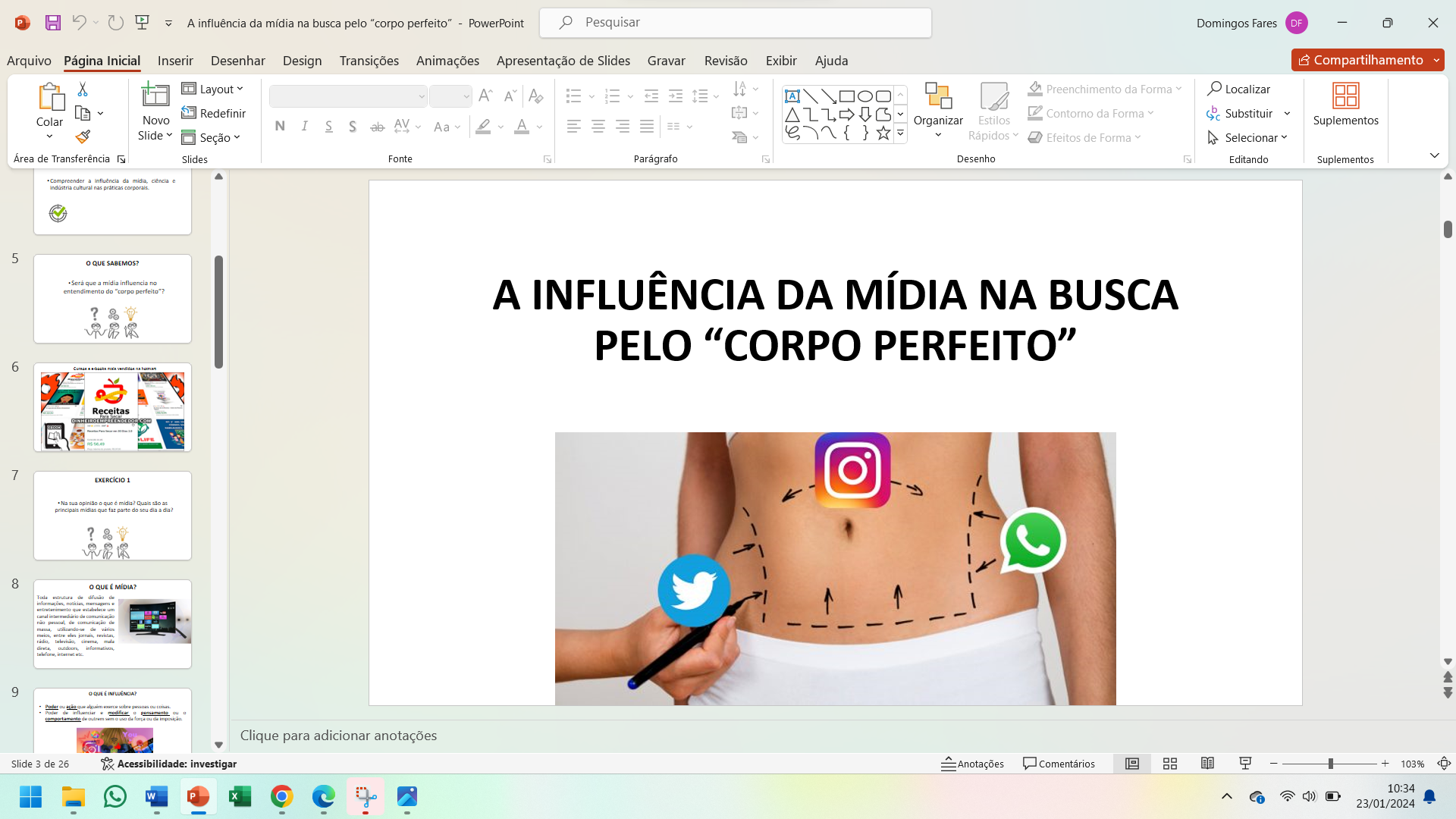This screenshot has height=819, width=1456.
Task: Open the Selecionar dropdown
Action: tap(1247, 137)
